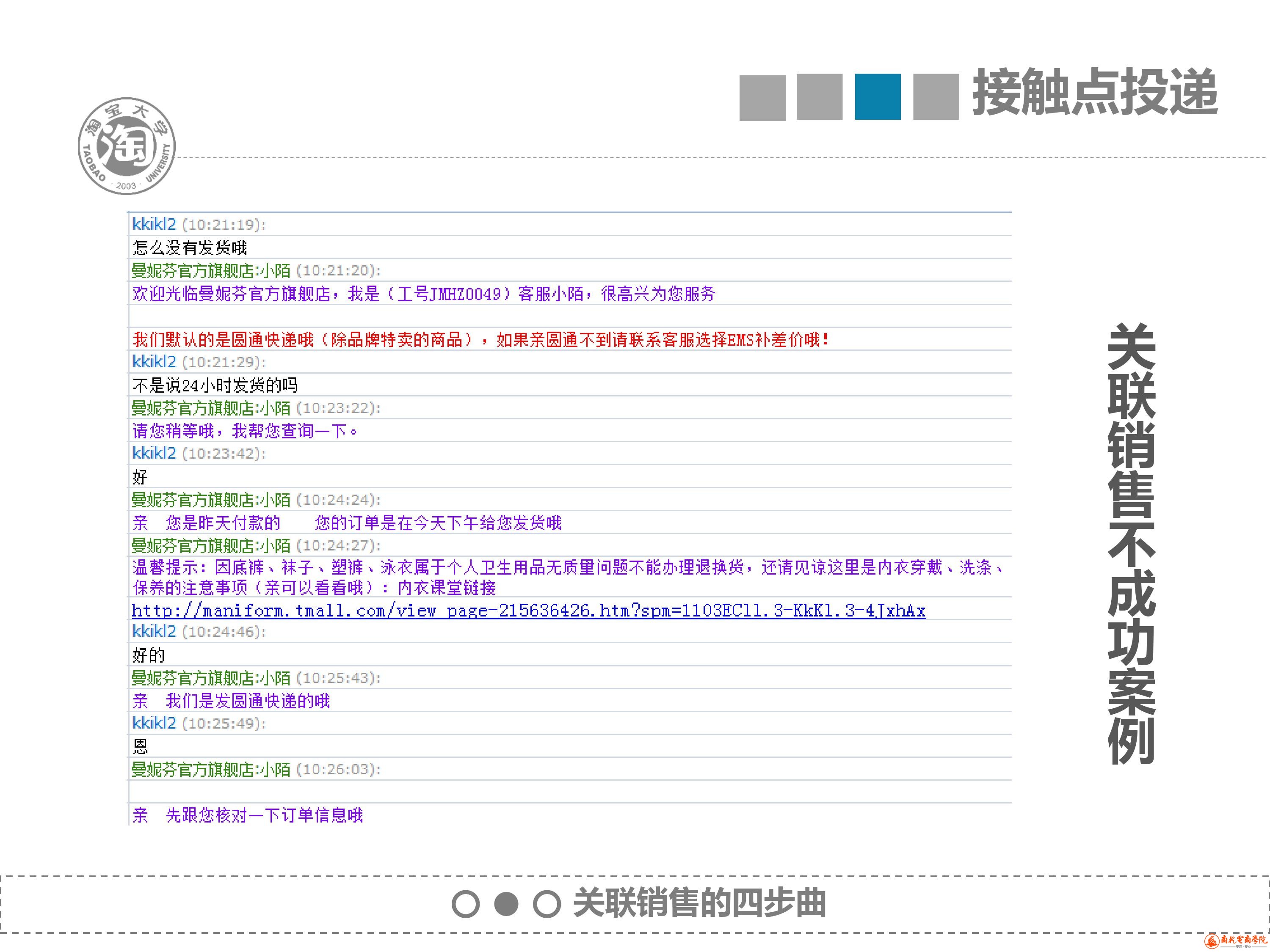Click the message 怎么没有发货哦
The height and width of the screenshot is (952, 1270).
190,248
